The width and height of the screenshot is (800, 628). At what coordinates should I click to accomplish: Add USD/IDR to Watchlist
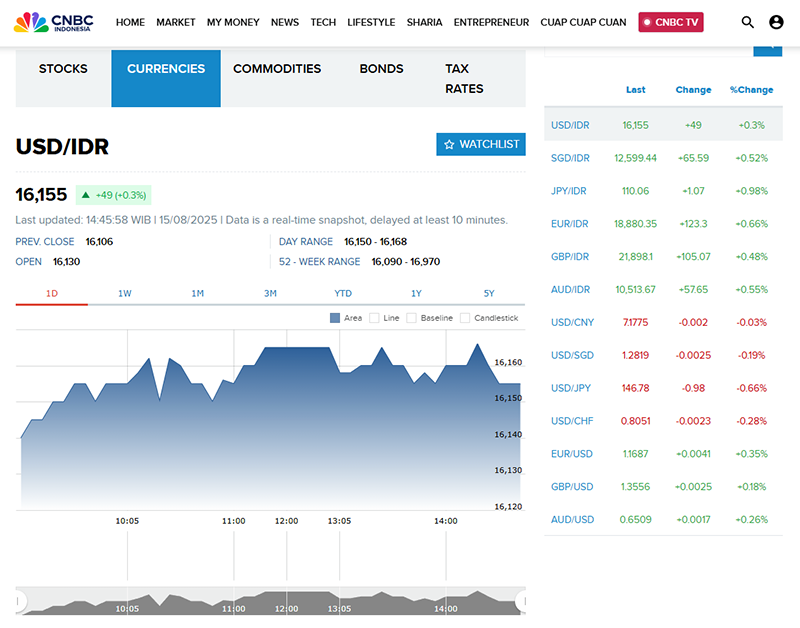tap(481, 144)
